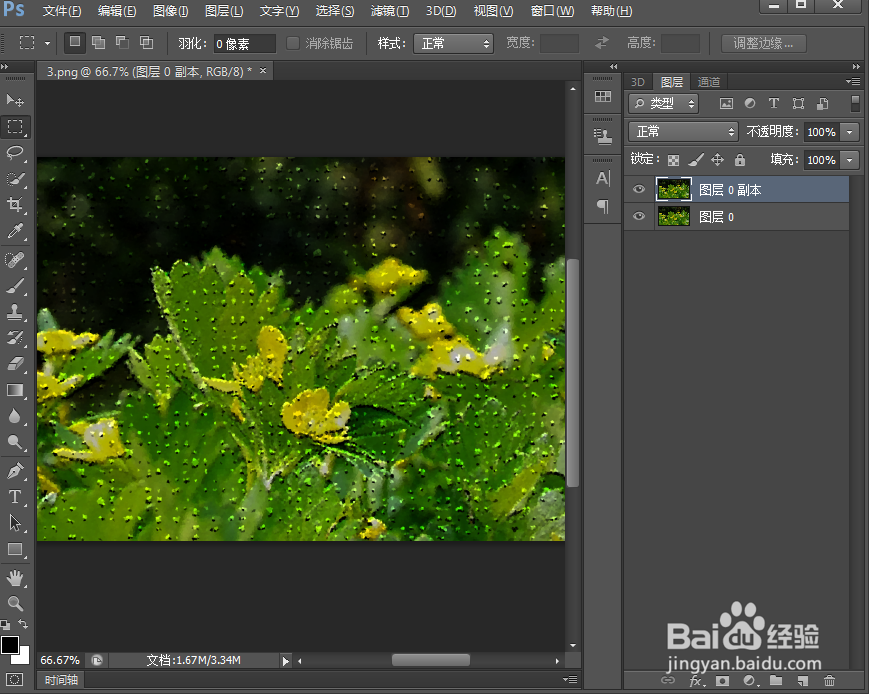Viewport: 869px width, 694px height.
Task: Choose Add to selection mode
Action: click(99, 42)
